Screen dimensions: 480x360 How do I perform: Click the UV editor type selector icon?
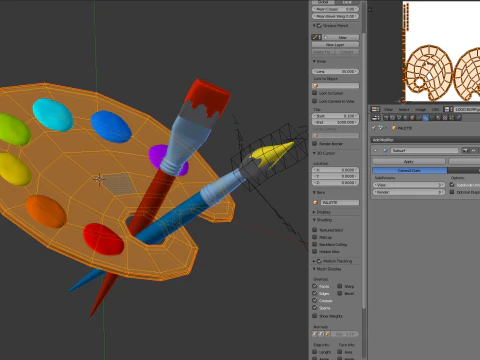click(x=375, y=109)
